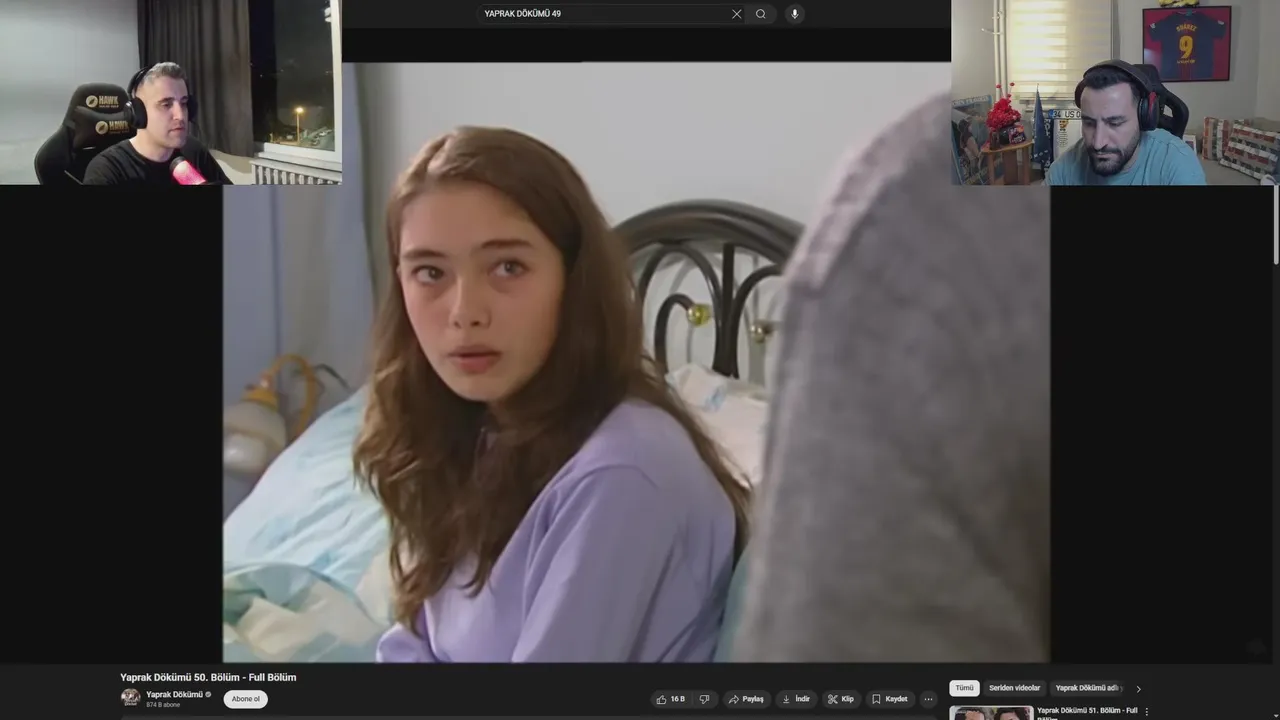Click the magnifier search button
The height and width of the screenshot is (720, 1280).
761,14
